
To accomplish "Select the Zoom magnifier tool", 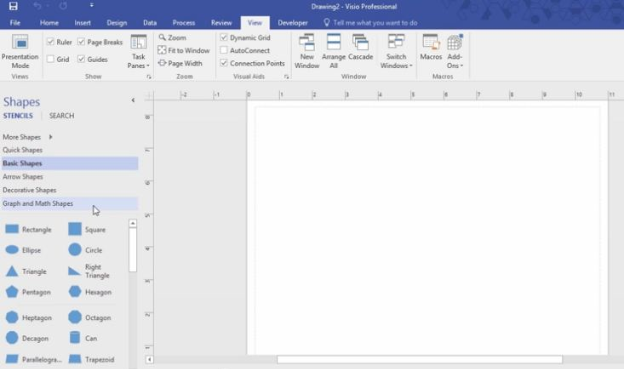I will coord(162,37).
